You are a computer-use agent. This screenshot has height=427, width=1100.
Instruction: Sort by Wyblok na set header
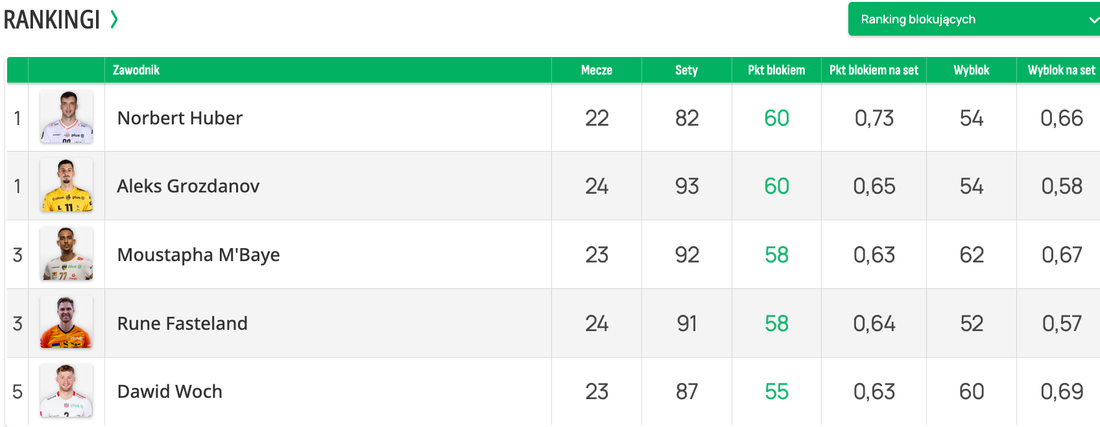1061,70
